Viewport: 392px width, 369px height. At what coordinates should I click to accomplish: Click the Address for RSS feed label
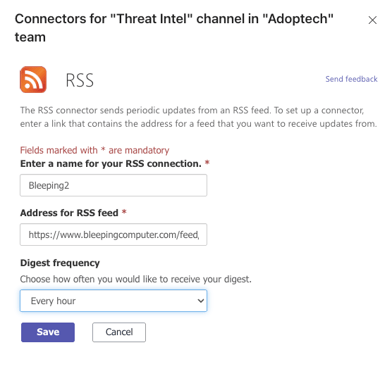pos(69,213)
